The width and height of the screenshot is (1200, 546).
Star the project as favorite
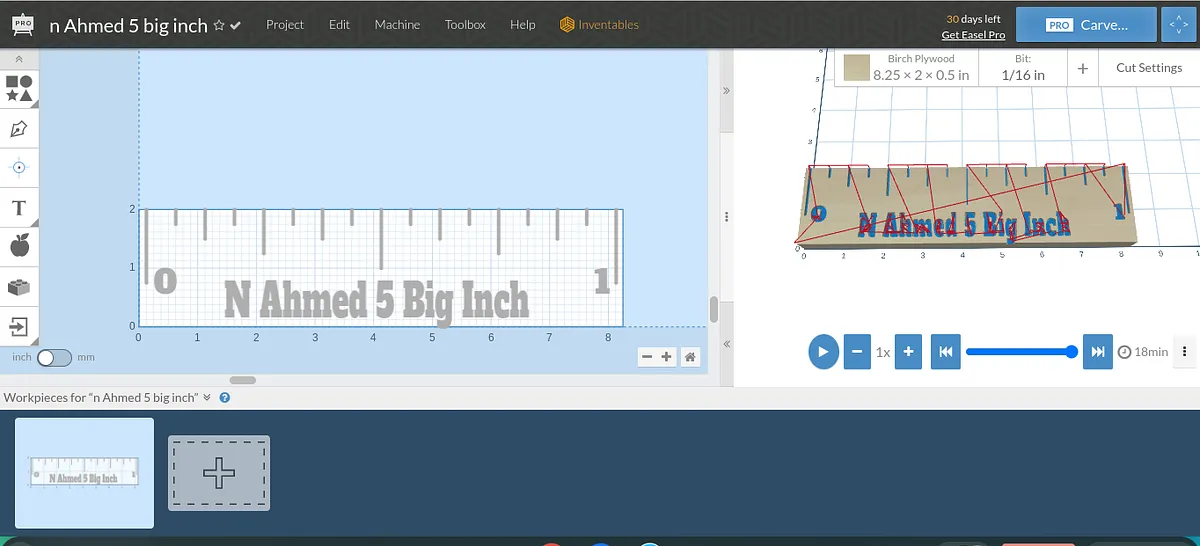coord(219,26)
